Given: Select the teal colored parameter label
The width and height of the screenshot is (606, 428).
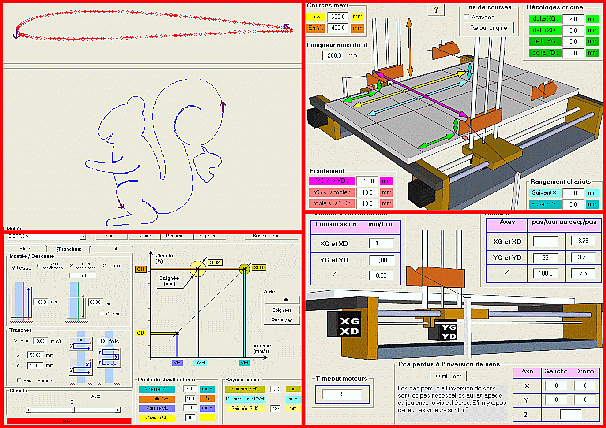Looking at the screenshot, I should (157, 389).
